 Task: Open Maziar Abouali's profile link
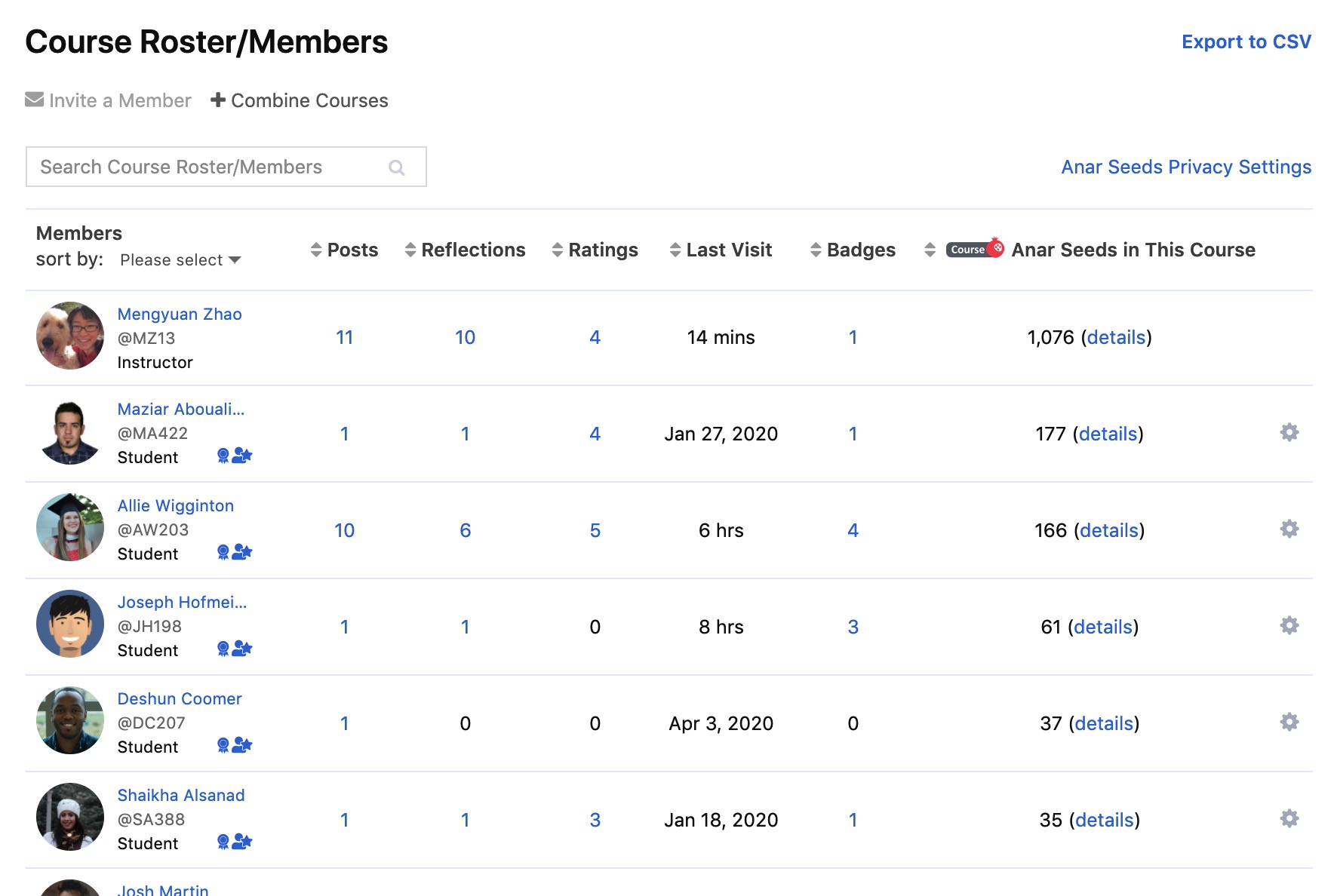coord(181,409)
